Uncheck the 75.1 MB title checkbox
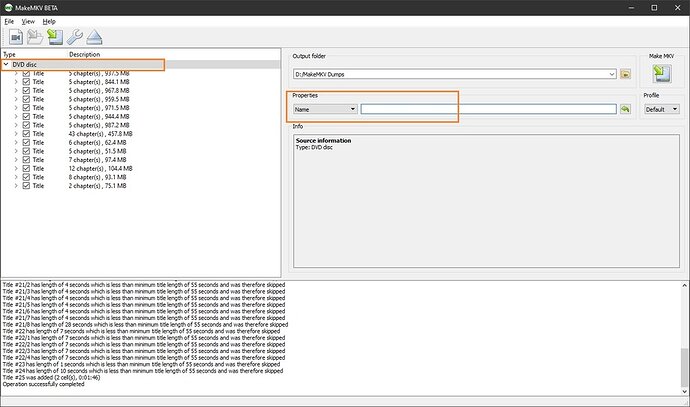Screen dimensions: 690x407 (x=26, y=186)
